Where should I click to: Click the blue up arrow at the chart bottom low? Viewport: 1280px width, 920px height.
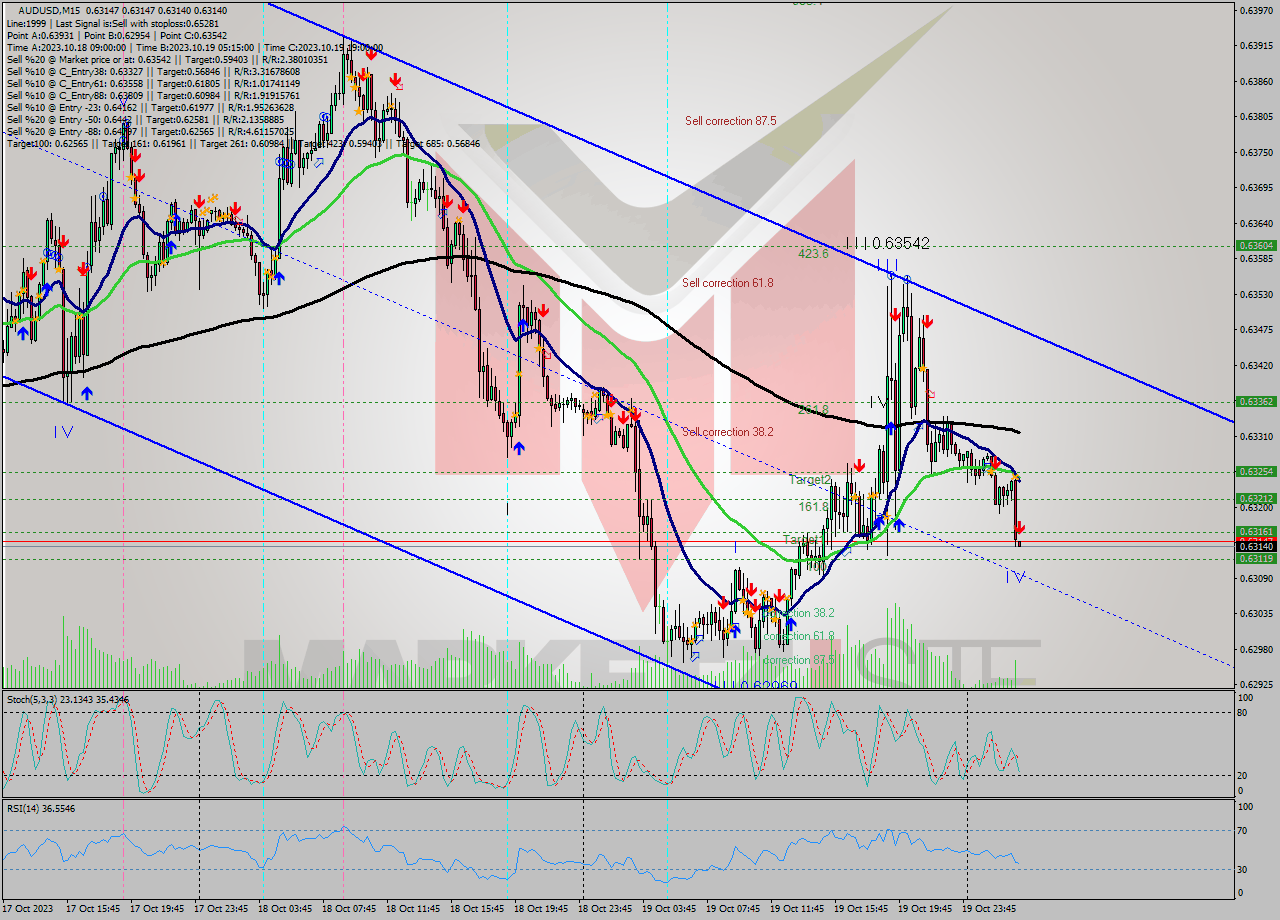coord(738,630)
